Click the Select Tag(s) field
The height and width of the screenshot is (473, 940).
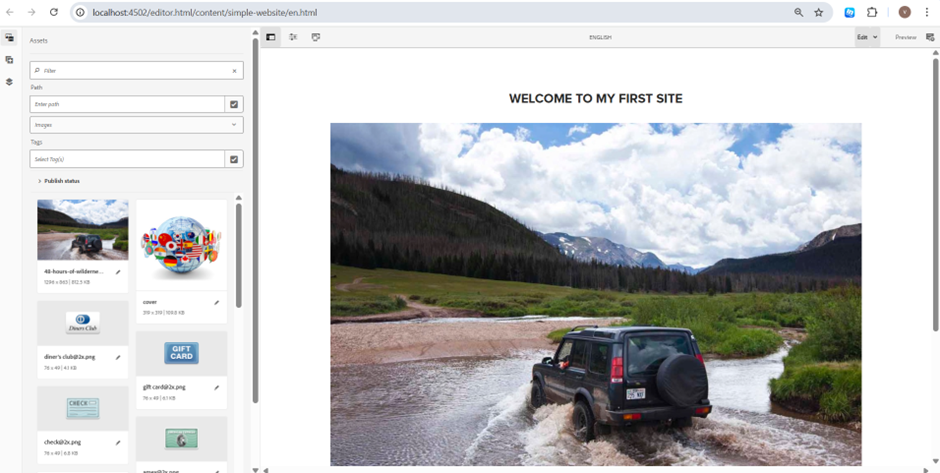[x=127, y=159]
